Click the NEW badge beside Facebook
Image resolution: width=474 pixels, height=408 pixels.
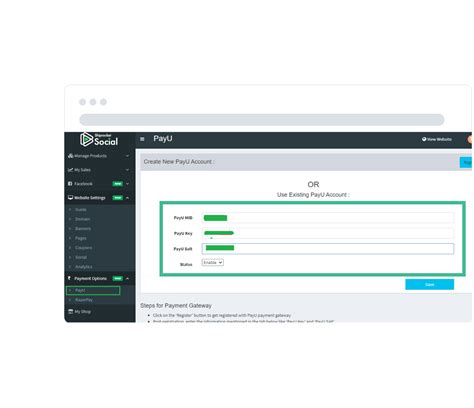click(118, 184)
